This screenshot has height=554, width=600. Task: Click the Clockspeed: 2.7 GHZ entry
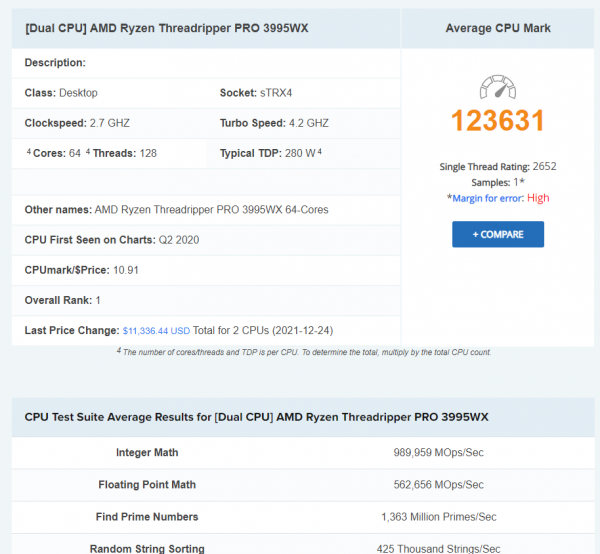(77, 123)
